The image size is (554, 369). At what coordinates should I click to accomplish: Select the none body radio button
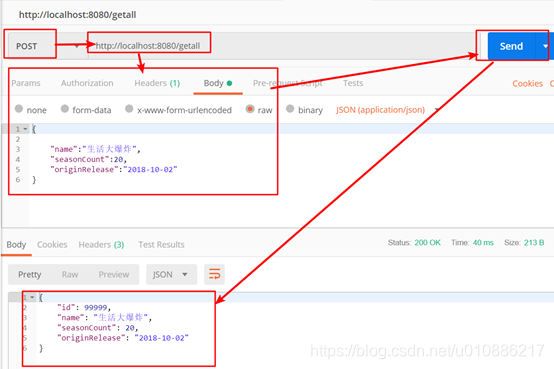click(19, 109)
